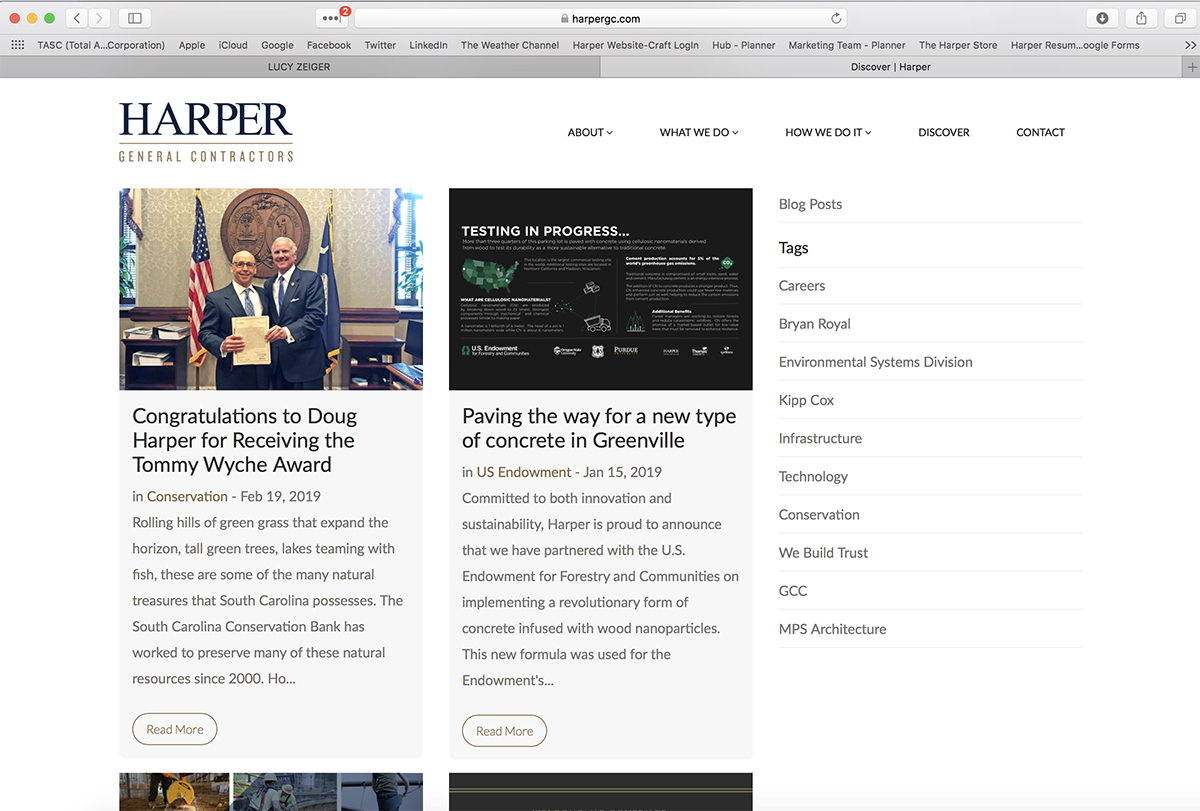The image size is (1200, 811).
Task: Click the Share icon in the toolbar
Action: click(1140, 17)
